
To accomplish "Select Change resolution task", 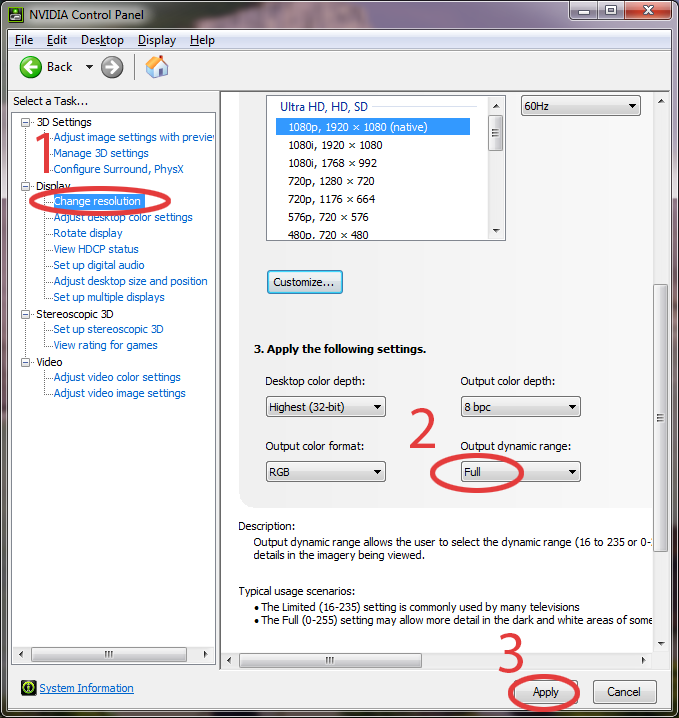I will (97, 201).
